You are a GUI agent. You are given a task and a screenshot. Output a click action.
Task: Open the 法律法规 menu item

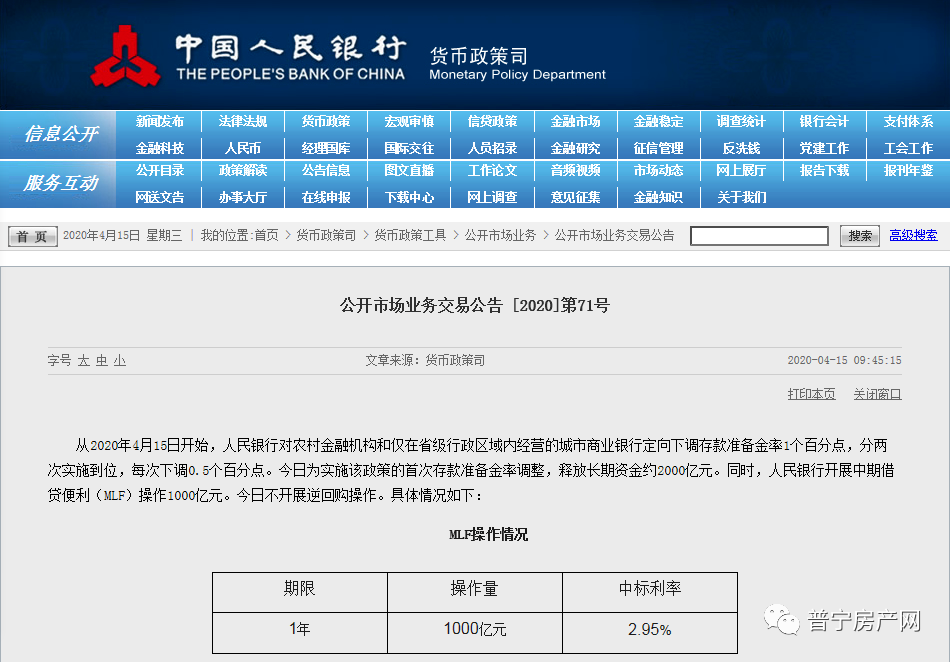pyautogui.click(x=243, y=121)
